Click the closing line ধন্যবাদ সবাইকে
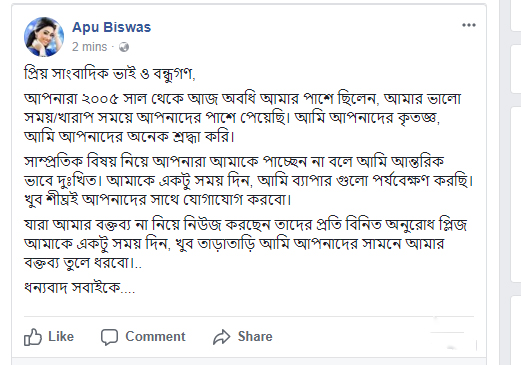 79,288
